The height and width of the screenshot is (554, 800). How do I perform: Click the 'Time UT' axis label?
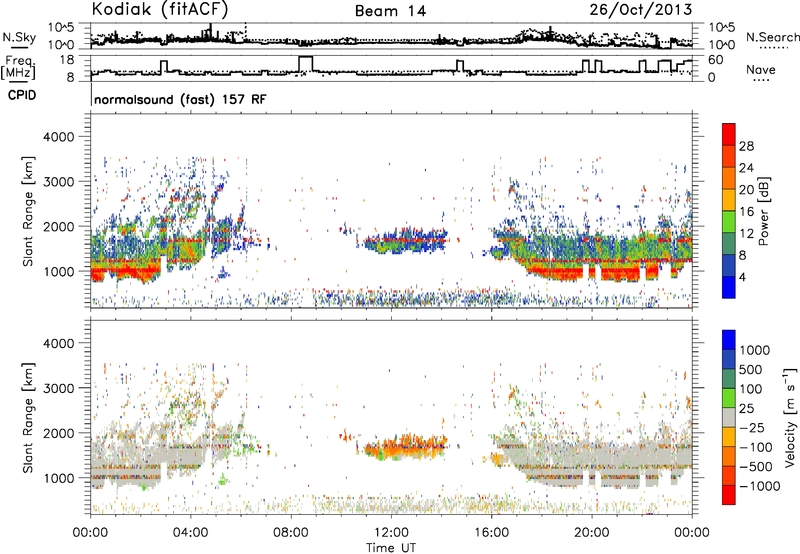click(x=391, y=548)
